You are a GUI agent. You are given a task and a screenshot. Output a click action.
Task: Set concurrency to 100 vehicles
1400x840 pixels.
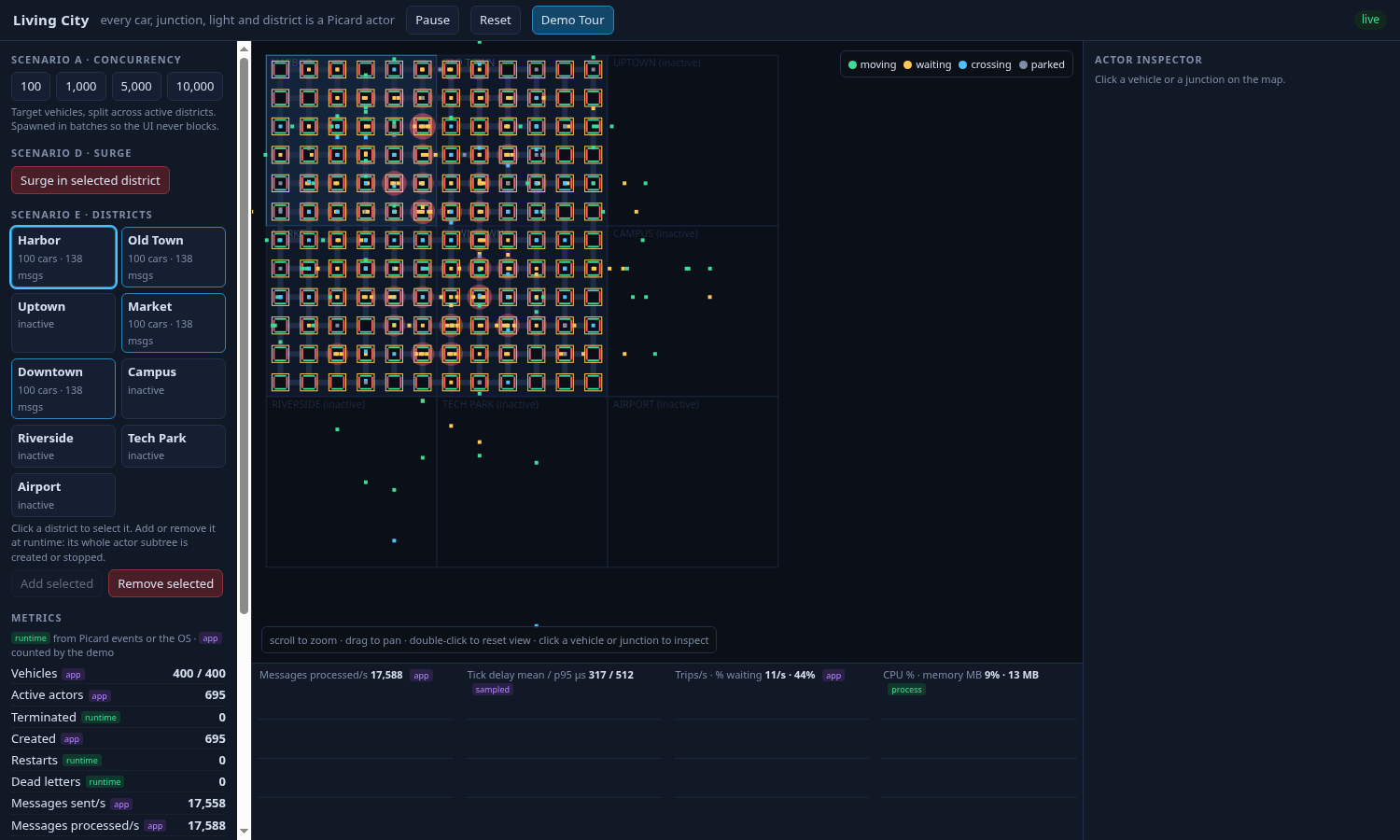pos(31,86)
